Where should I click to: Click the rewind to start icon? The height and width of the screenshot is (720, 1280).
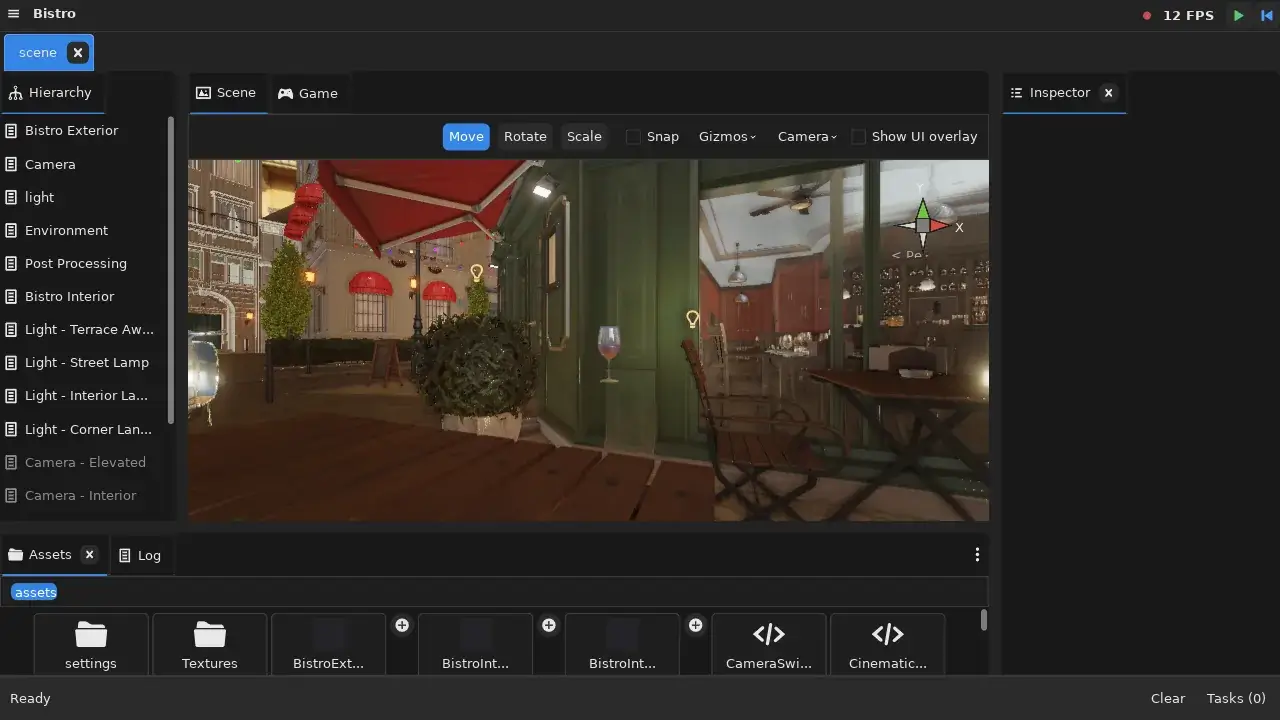point(1266,15)
